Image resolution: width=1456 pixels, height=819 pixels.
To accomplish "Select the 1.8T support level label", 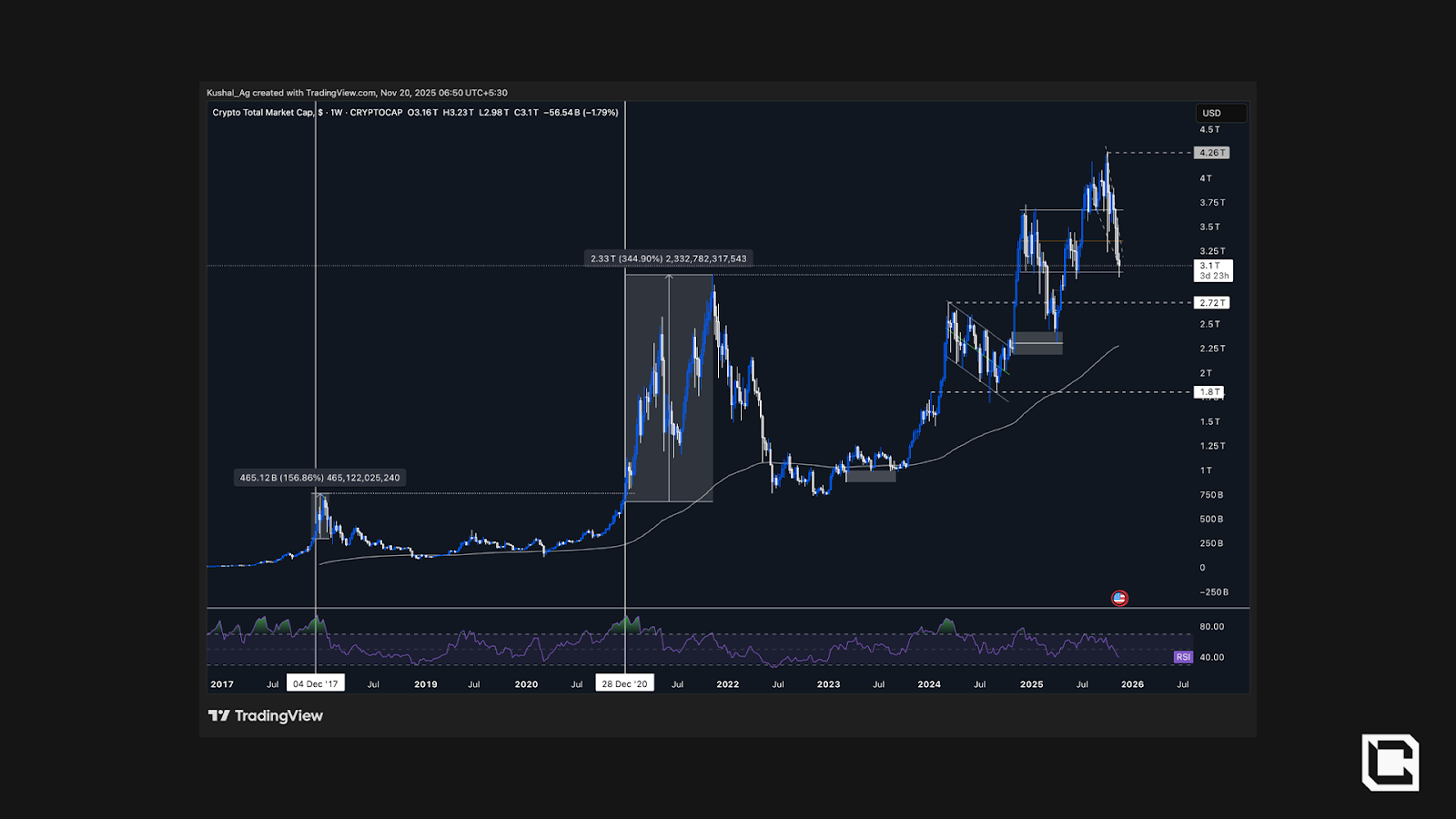I will 1209,392.
